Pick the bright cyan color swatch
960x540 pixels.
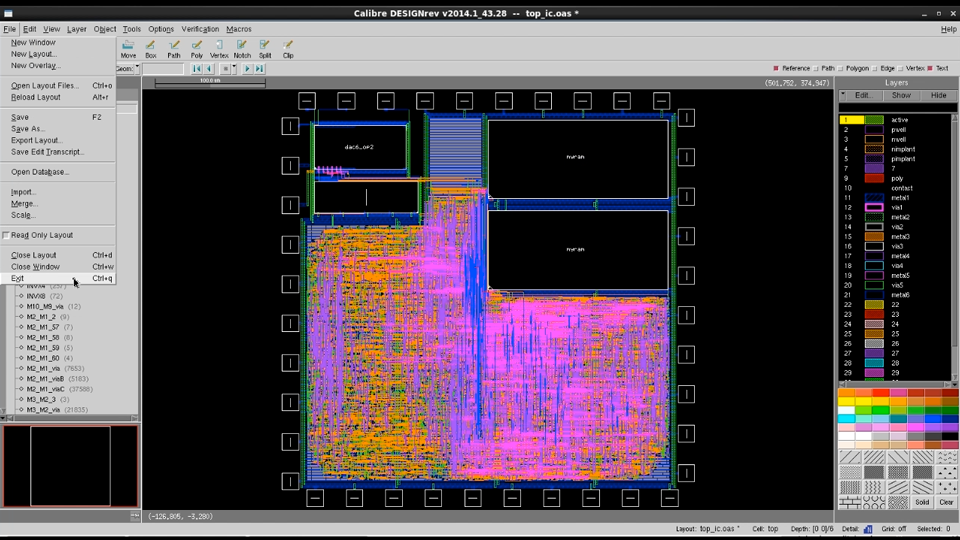[846, 419]
